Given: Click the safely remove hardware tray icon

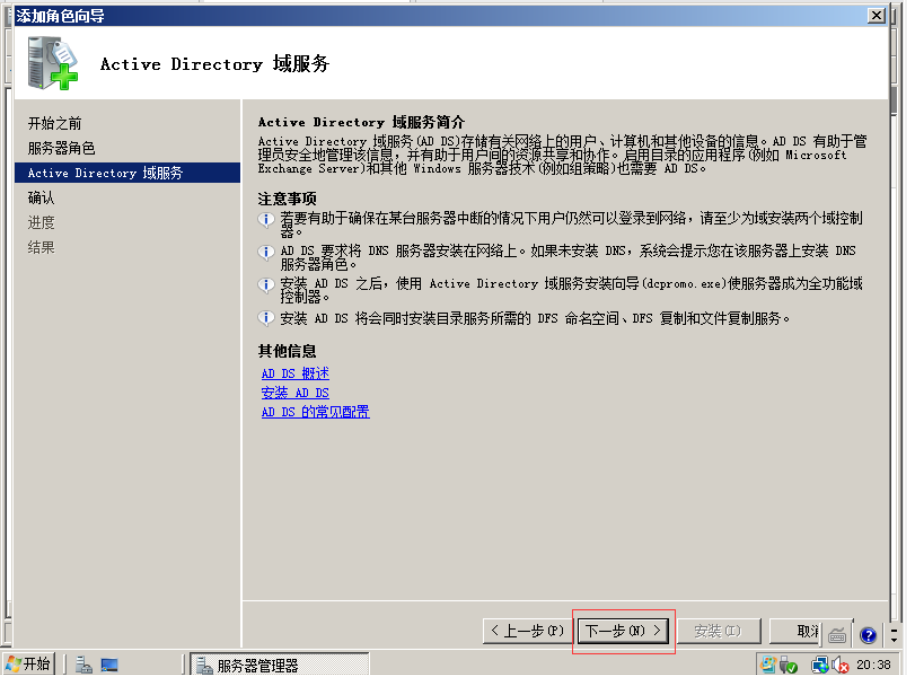Looking at the screenshot, I should pos(788,665).
